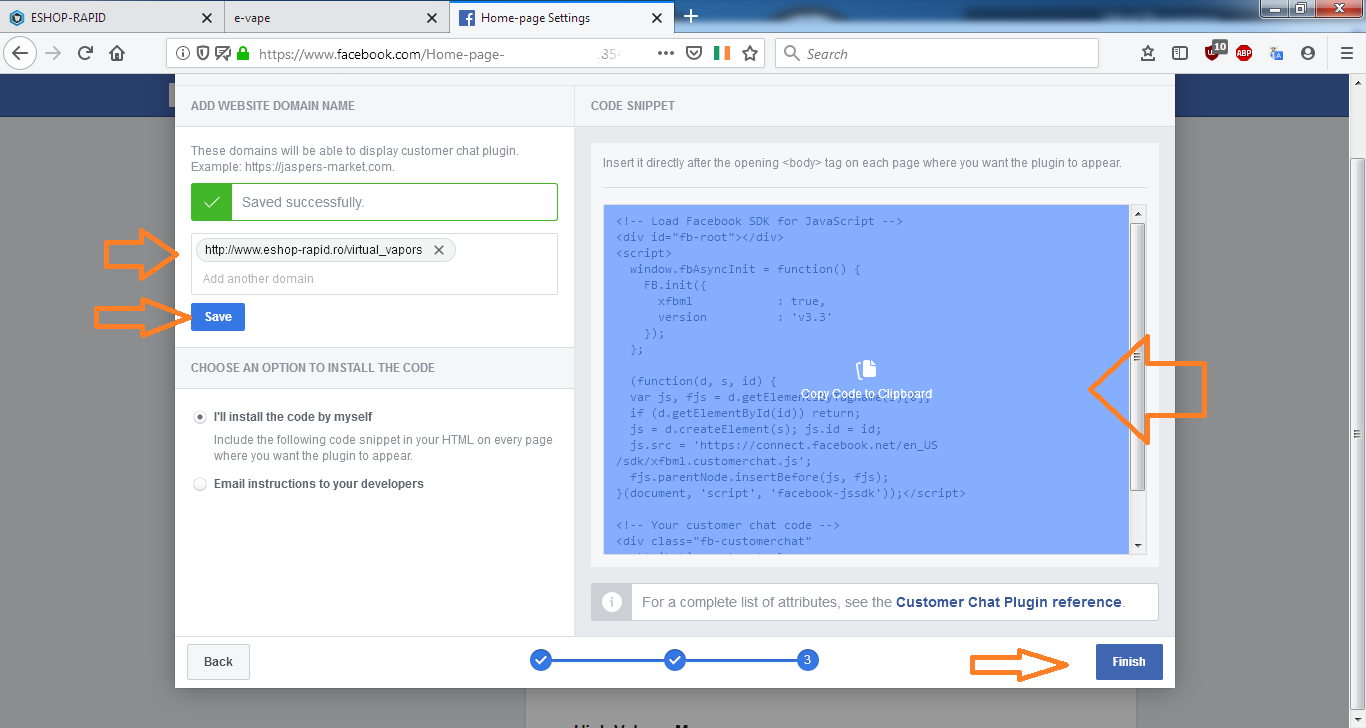Click the browser forward arrow
Image resolution: width=1366 pixels, height=728 pixels.
click(x=53, y=53)
